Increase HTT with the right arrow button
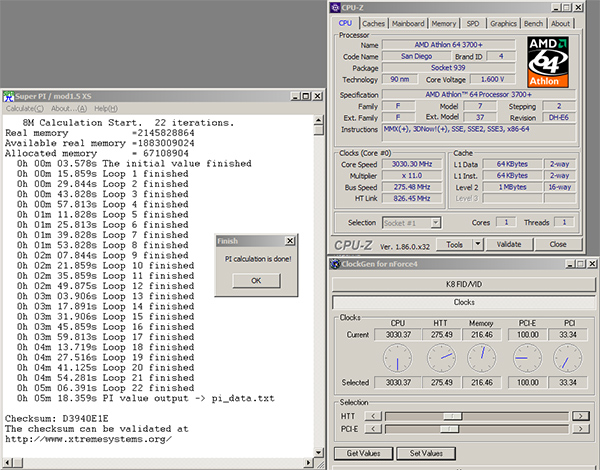 [x=580, y=416]
